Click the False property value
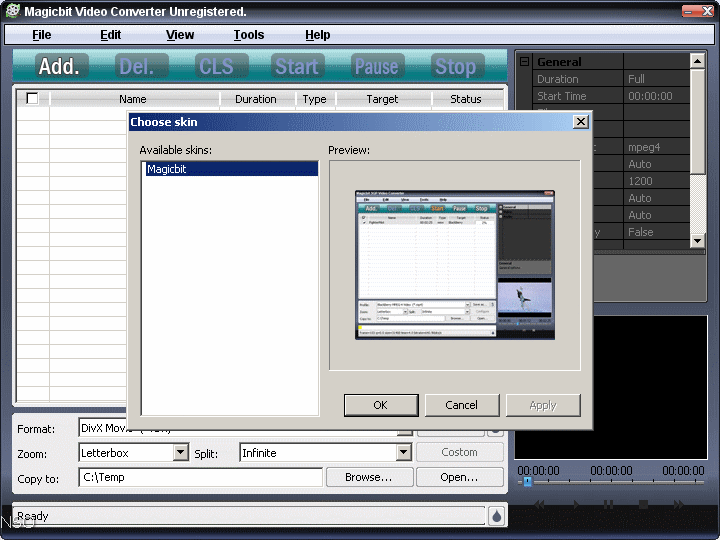720x540 pixels. pos(656,232)
